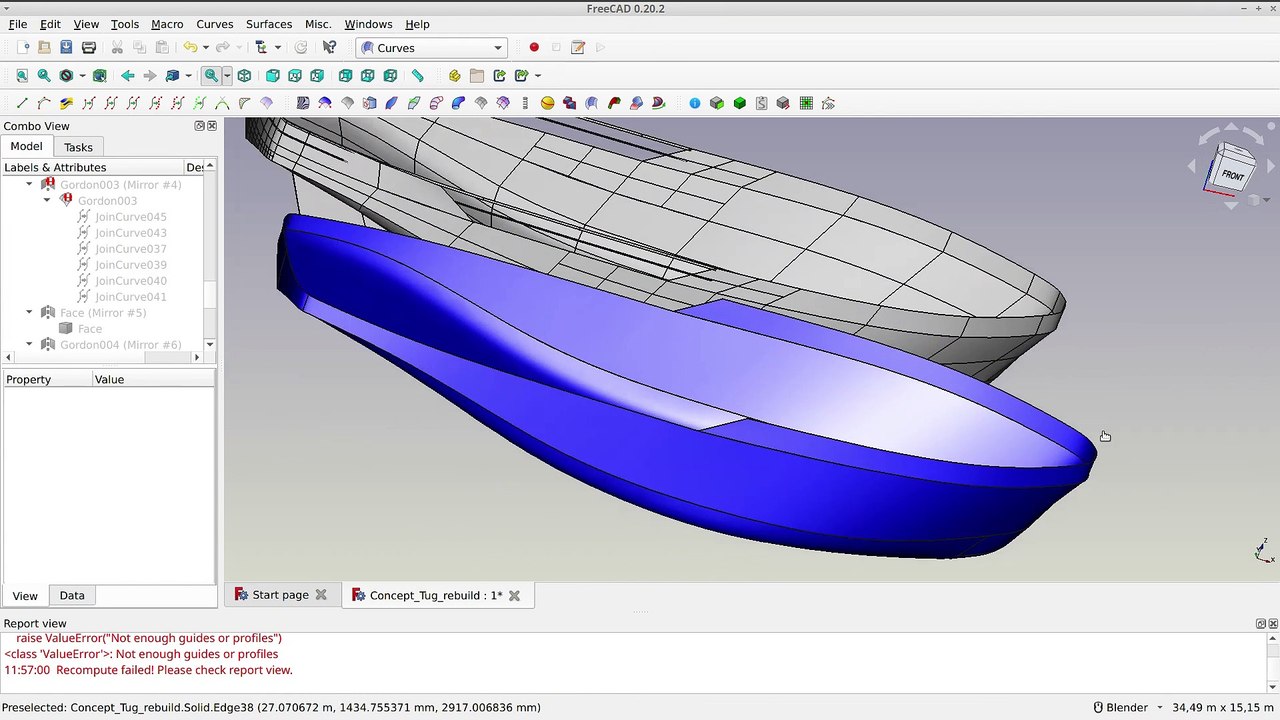The width and height of the screenshot is (1280, 720).
Task: Click the dimensions readout in status bar
Action: 1223,707
